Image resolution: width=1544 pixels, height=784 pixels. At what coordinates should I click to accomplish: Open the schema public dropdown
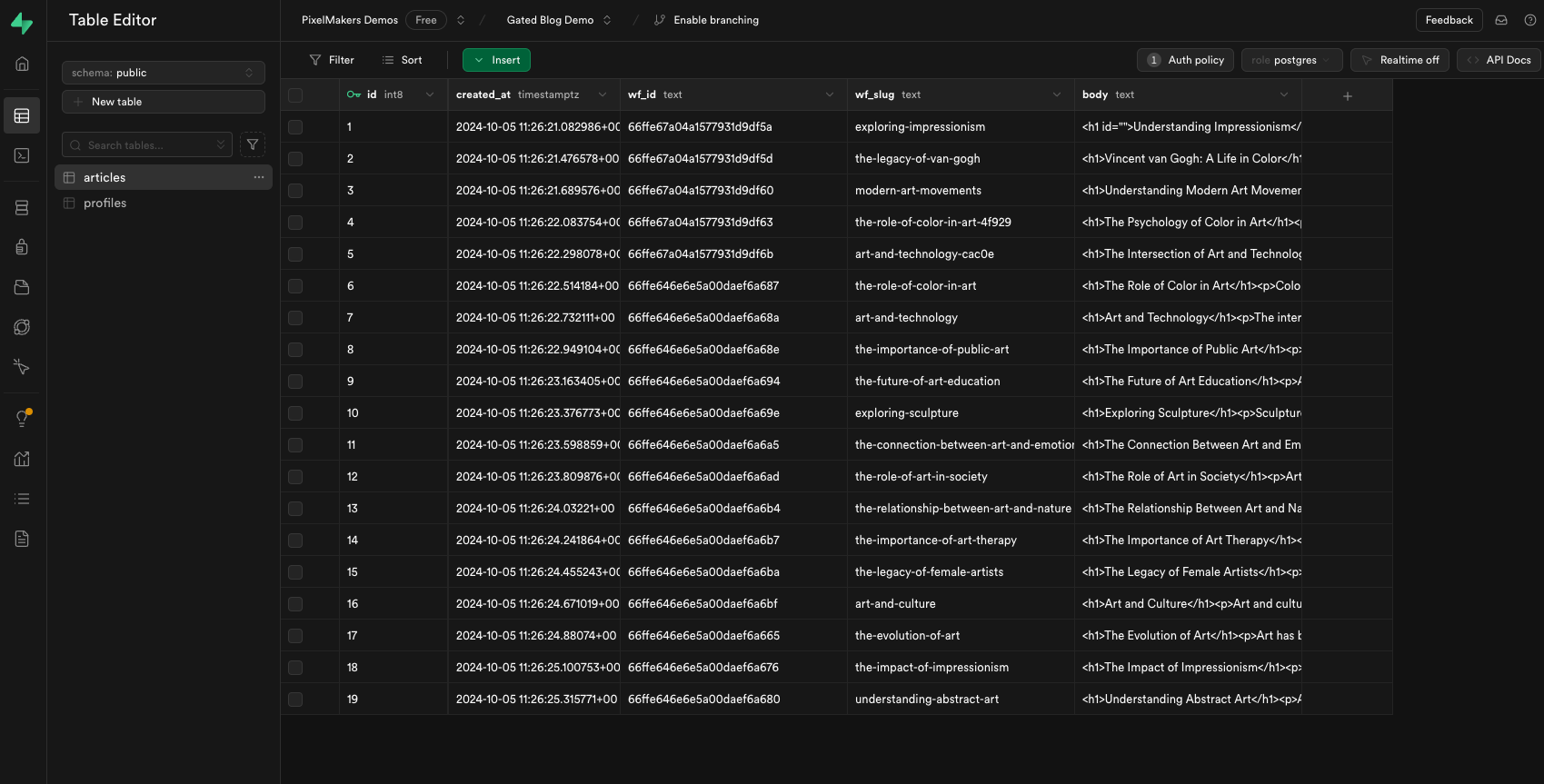(164, 73)
